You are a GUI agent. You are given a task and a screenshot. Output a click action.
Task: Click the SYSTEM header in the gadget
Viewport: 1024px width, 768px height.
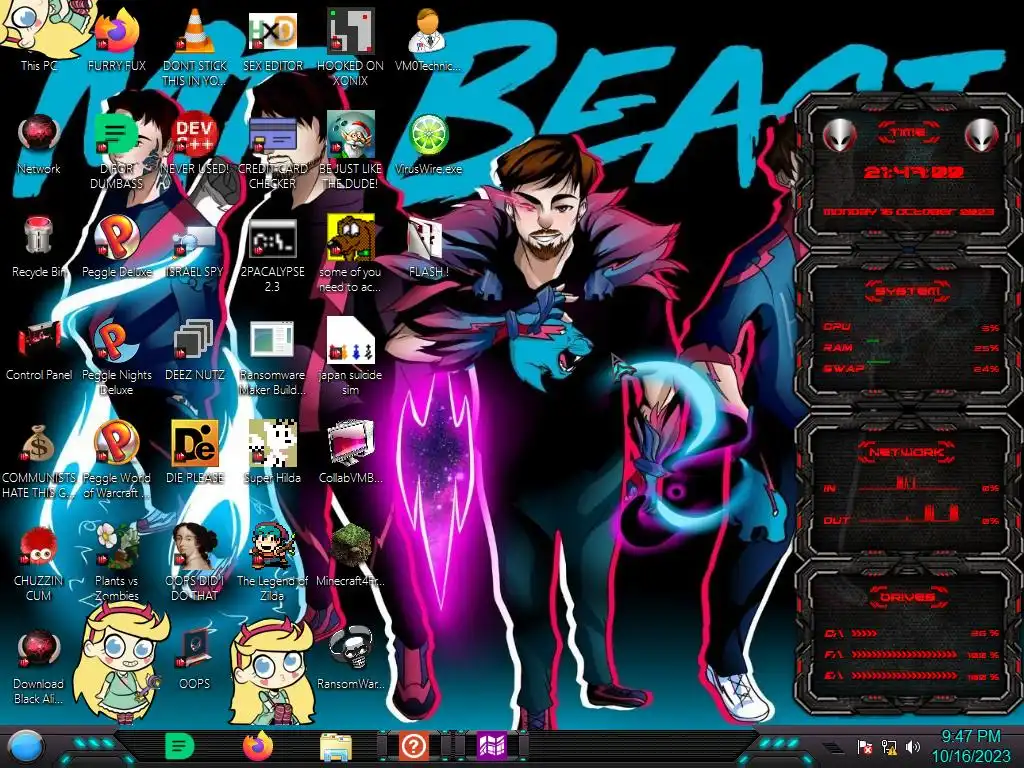(x=907, y=291)
